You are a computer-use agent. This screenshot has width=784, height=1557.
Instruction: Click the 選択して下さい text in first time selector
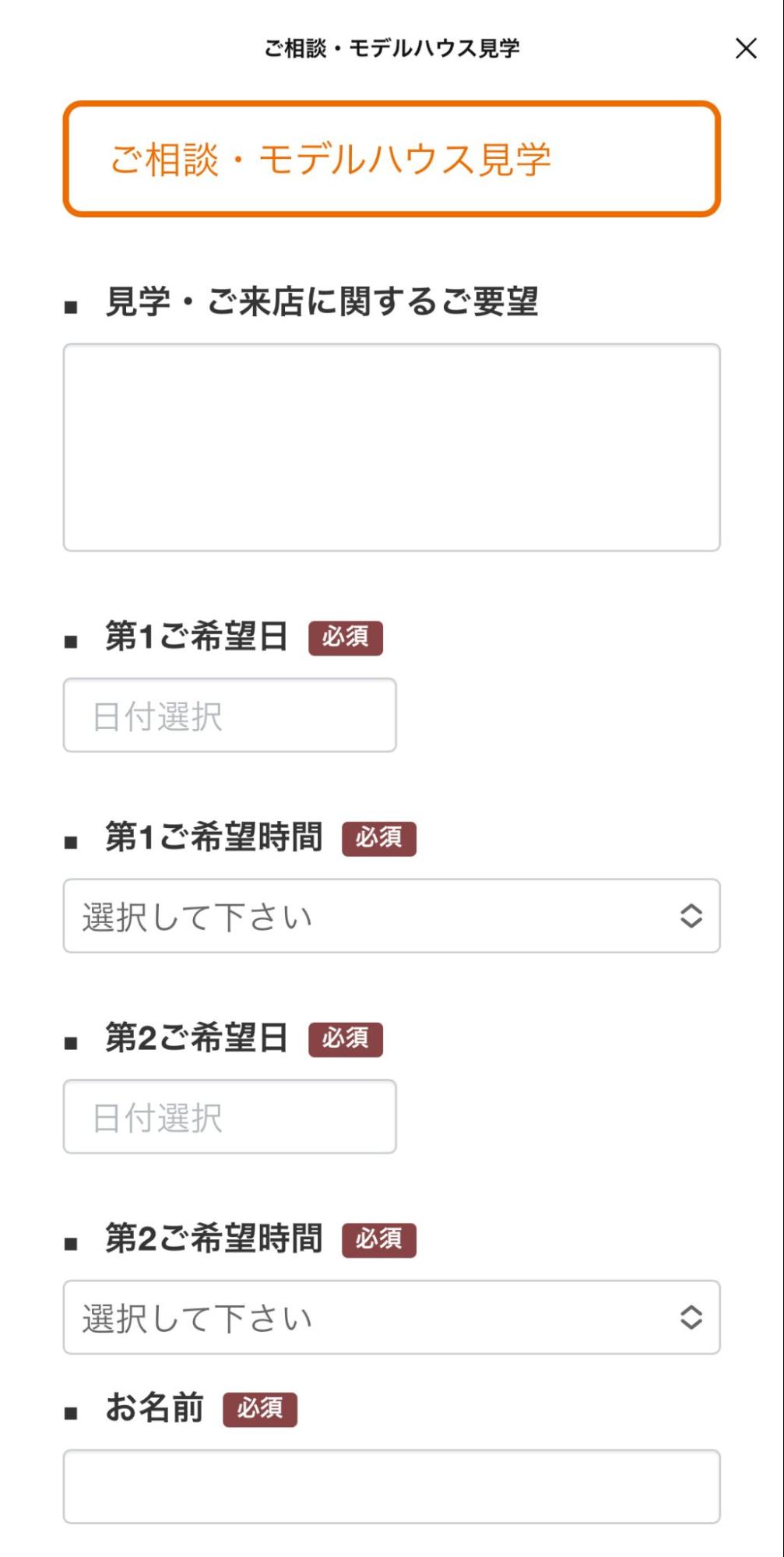click(x=195, y=917)
